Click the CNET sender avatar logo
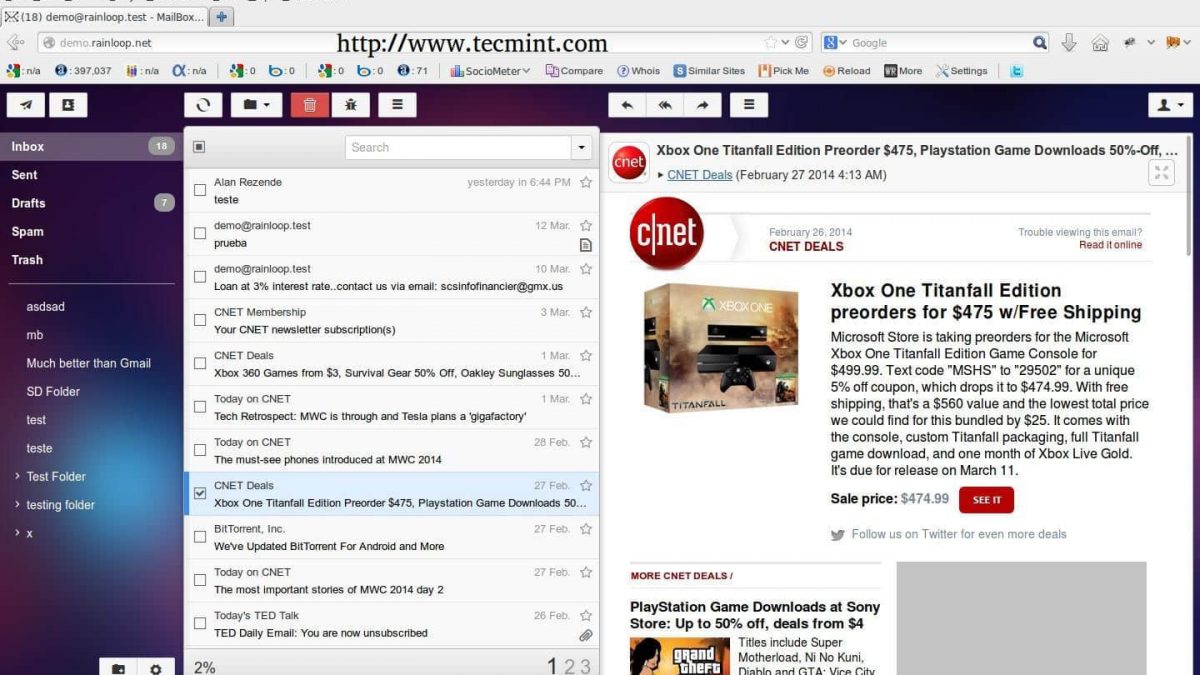Screen dimensions: 1200x675 click(629, 162)
